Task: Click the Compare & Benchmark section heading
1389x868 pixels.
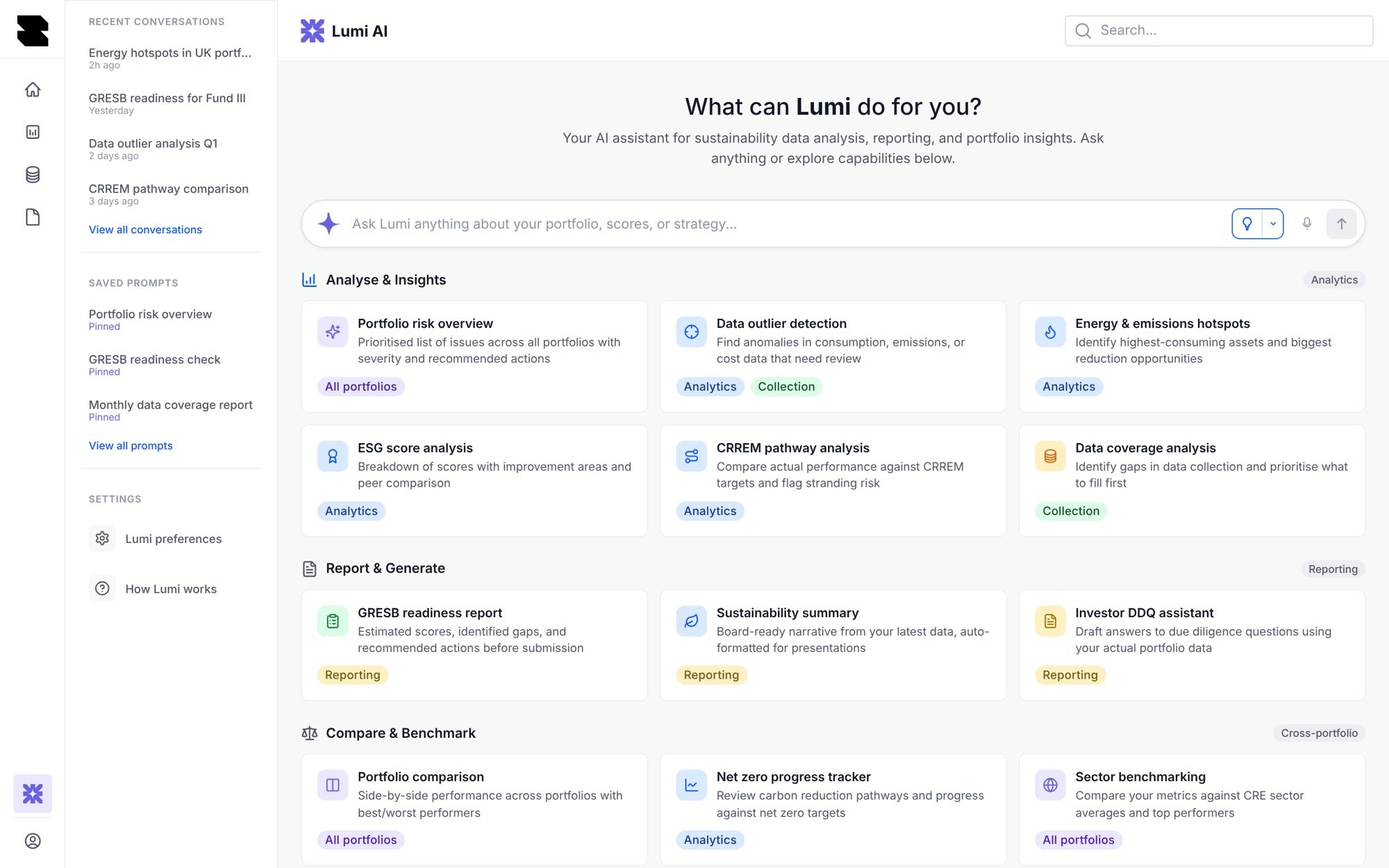Action: click(x=401, y=733)
